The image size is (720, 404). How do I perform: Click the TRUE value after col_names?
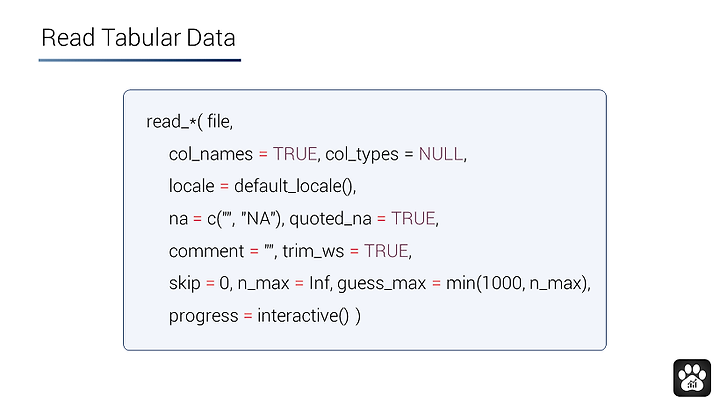(295, 154)
